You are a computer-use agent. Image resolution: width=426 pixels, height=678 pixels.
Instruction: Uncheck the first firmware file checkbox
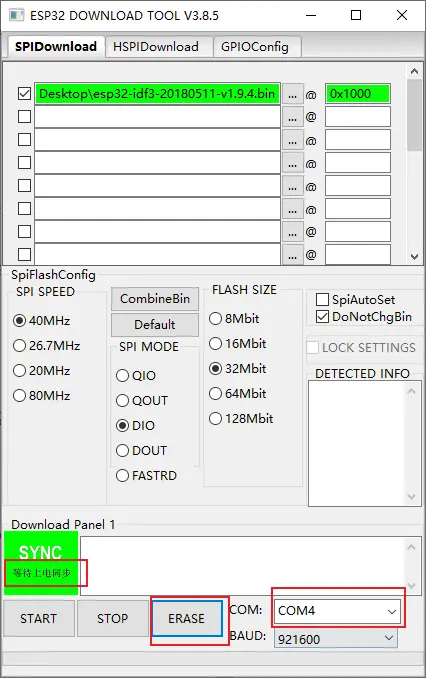pyautogui.click(x=25, y=93)
